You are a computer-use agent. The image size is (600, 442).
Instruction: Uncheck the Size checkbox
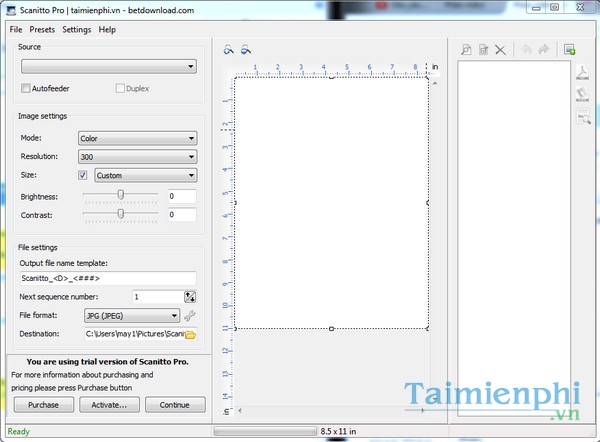tap(83, 175)
